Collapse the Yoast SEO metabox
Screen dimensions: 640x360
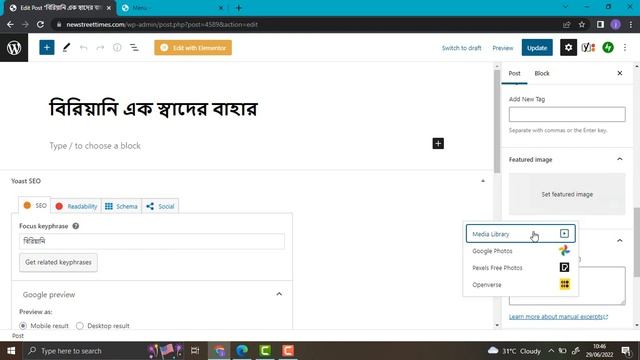coord(483,181)
